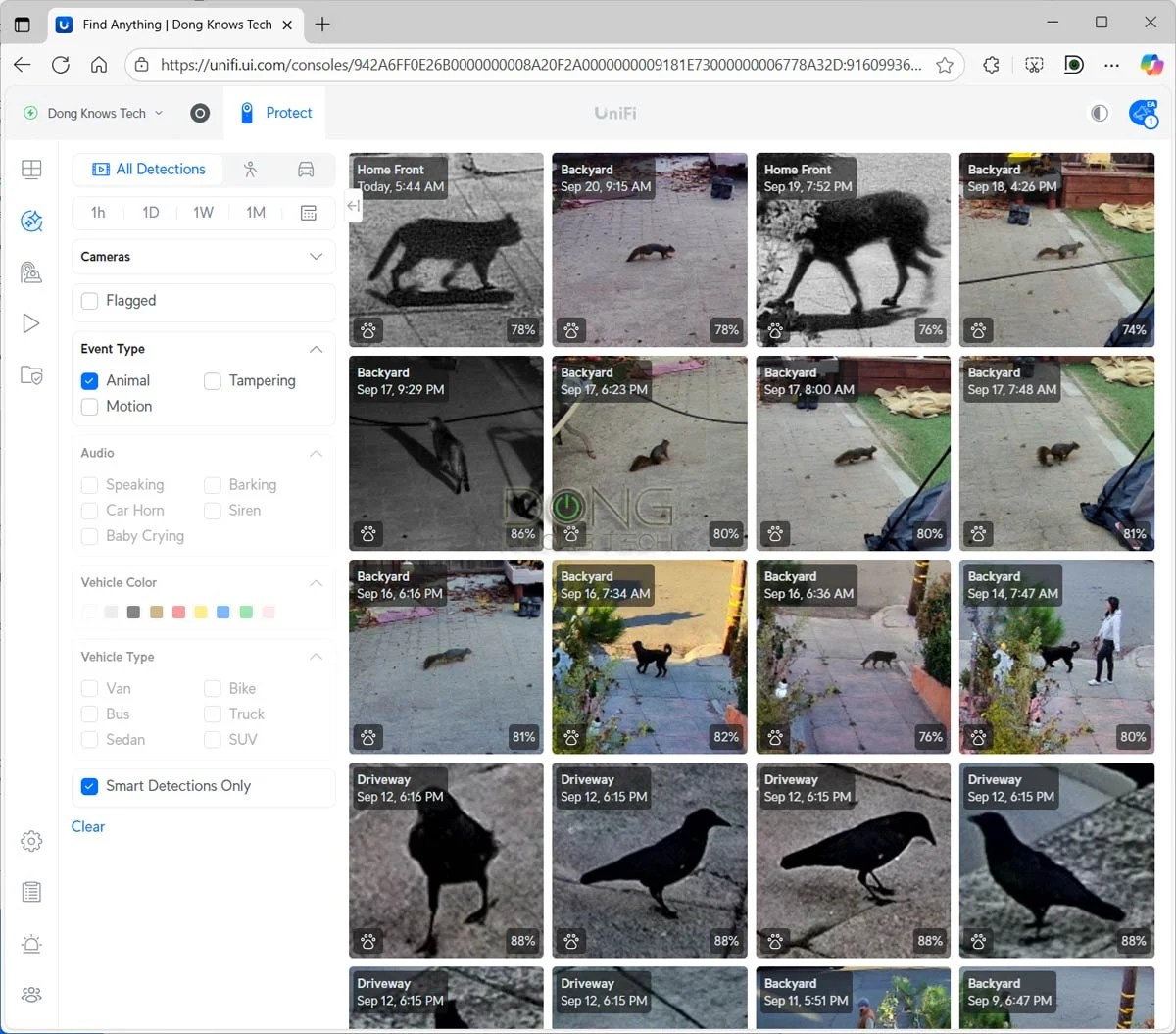Check the Speaking audio option
The width and height of the screenshot is (1176, 1034).
pyautogui.click(x=89, y=485)
